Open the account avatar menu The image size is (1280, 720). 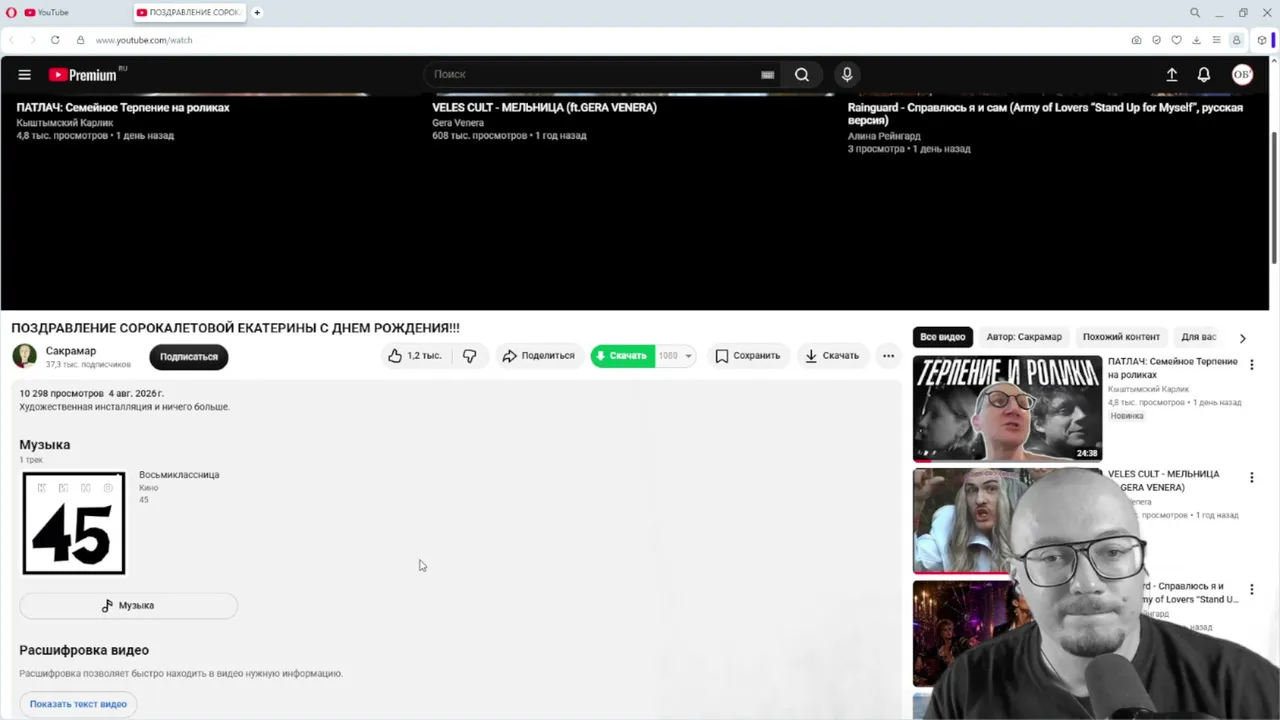(x=1242, y=74)
